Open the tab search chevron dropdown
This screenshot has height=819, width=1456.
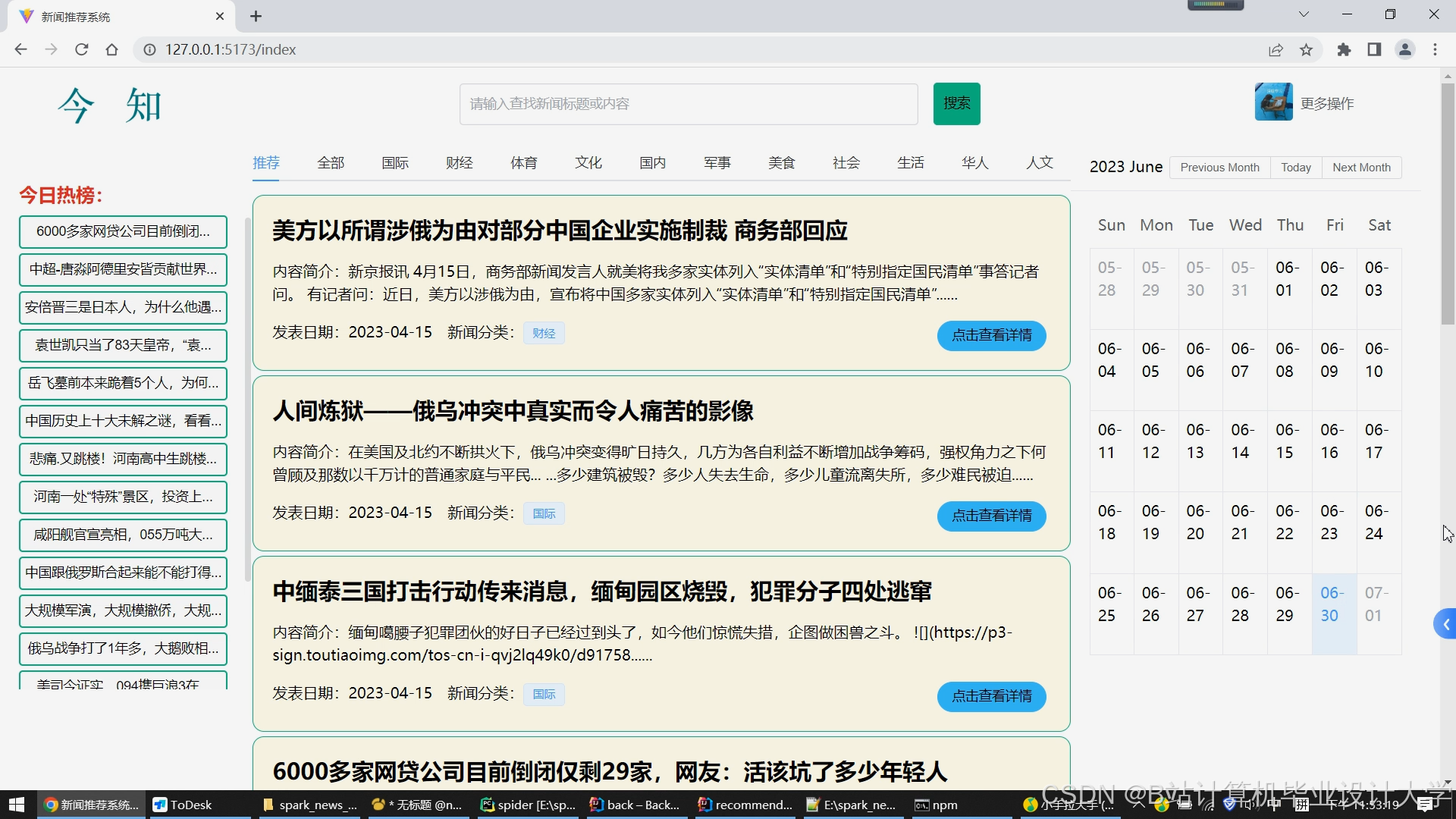(x=1304, y=14)
